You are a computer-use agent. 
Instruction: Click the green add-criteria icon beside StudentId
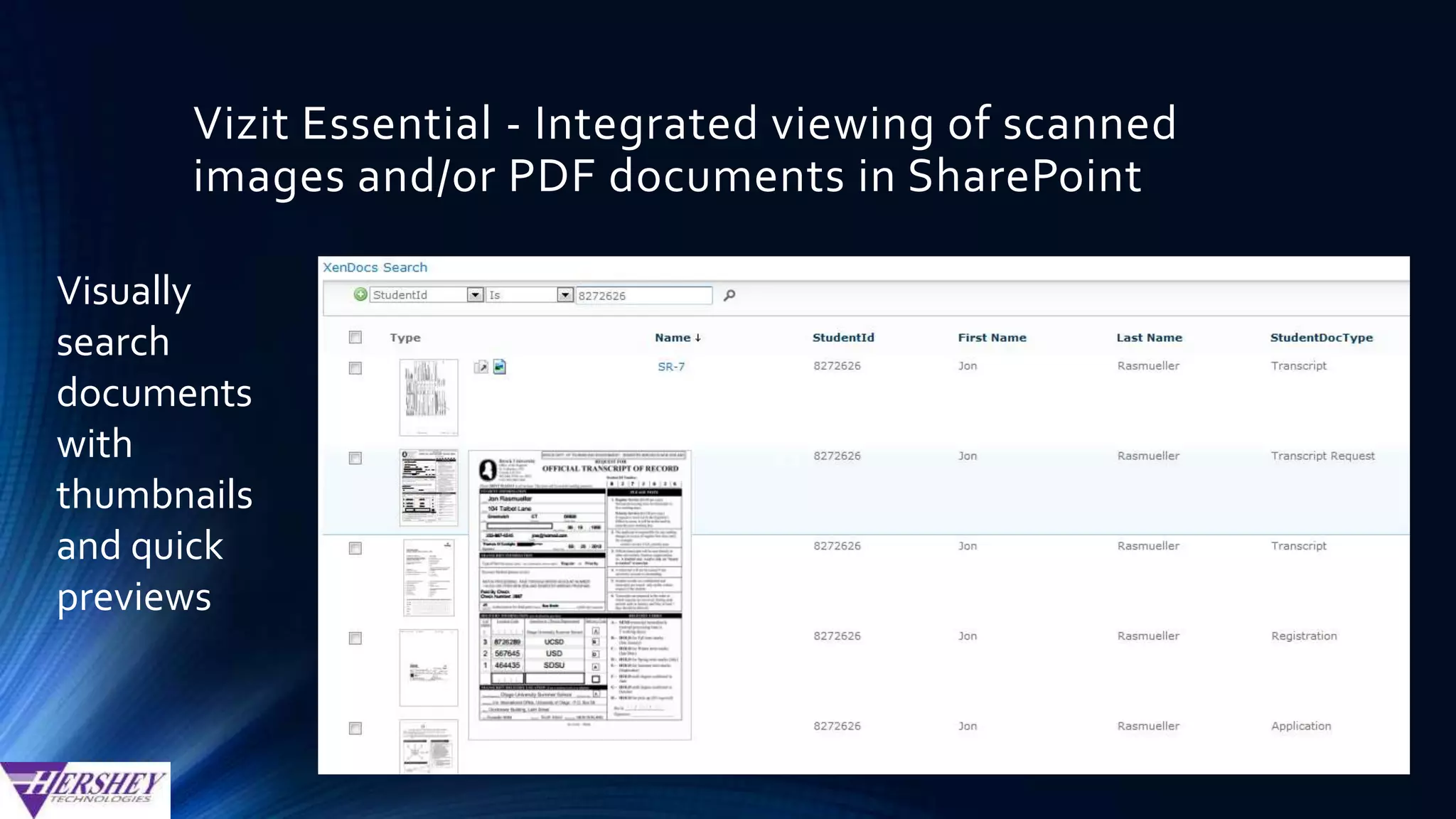click(x=360, y=294)
